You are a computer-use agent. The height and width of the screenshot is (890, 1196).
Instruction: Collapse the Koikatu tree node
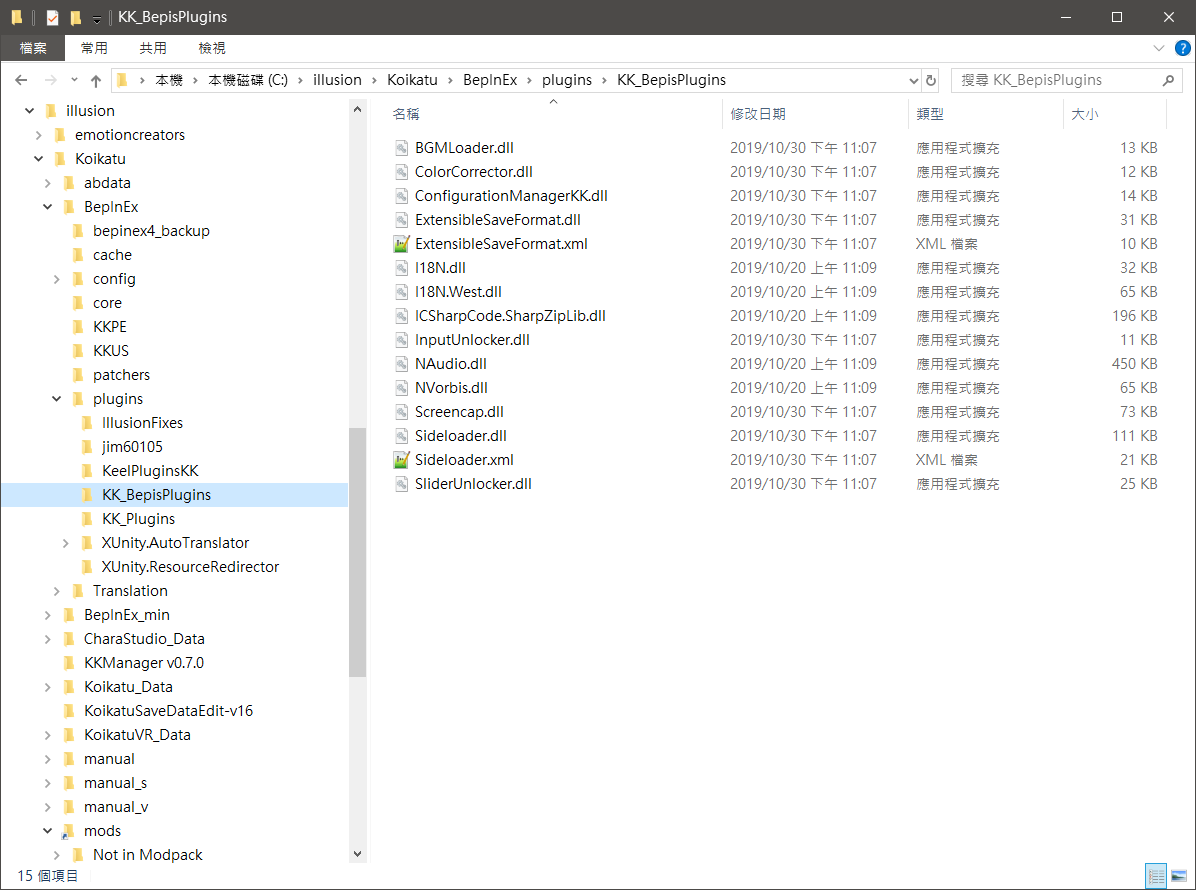(39, 159)
